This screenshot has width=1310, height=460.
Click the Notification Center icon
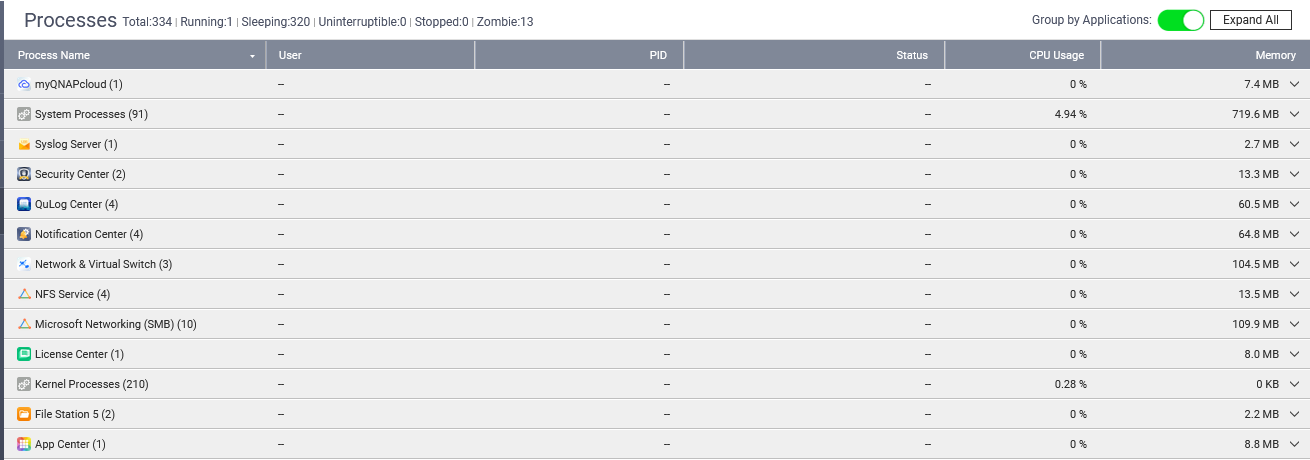(24, 235)
